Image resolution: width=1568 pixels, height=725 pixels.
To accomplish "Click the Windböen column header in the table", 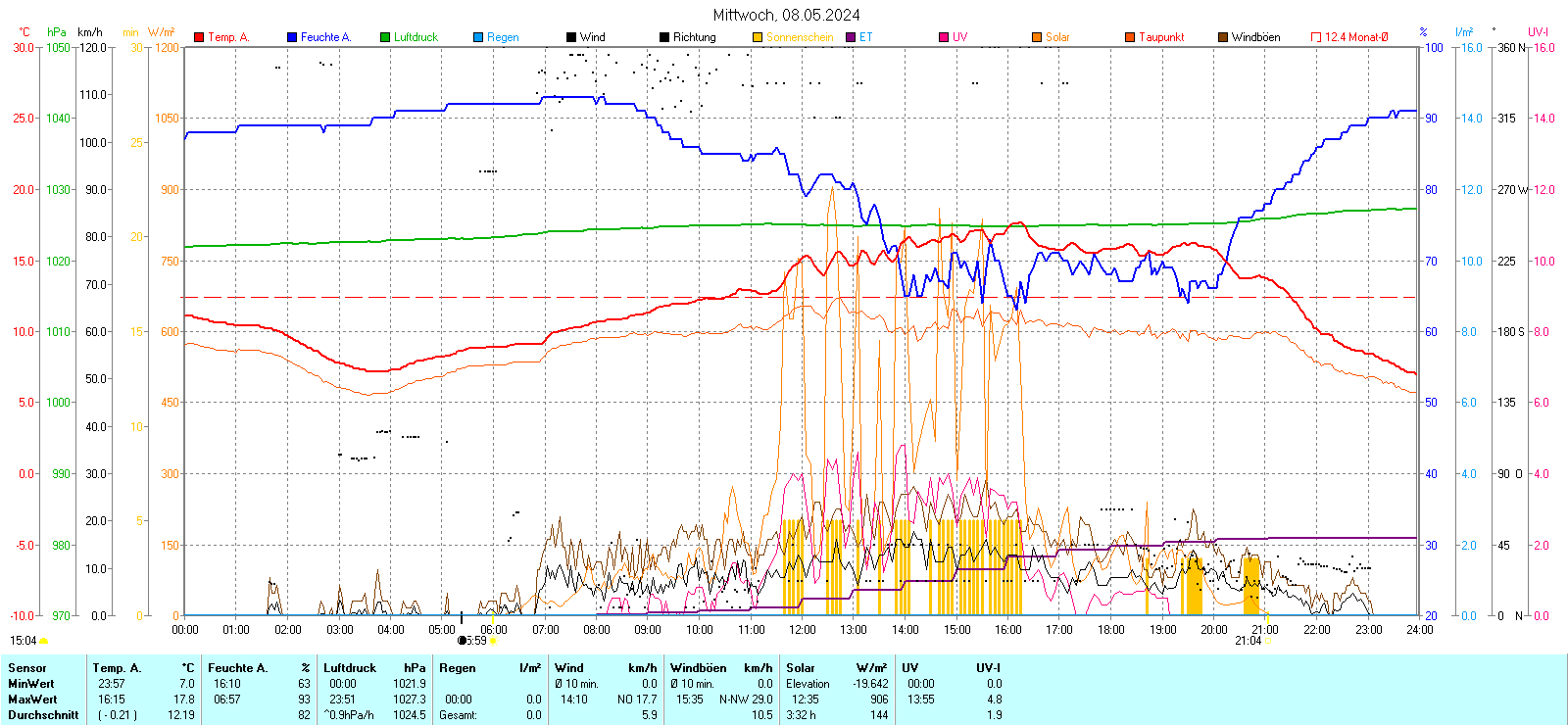I will point(699,668).
